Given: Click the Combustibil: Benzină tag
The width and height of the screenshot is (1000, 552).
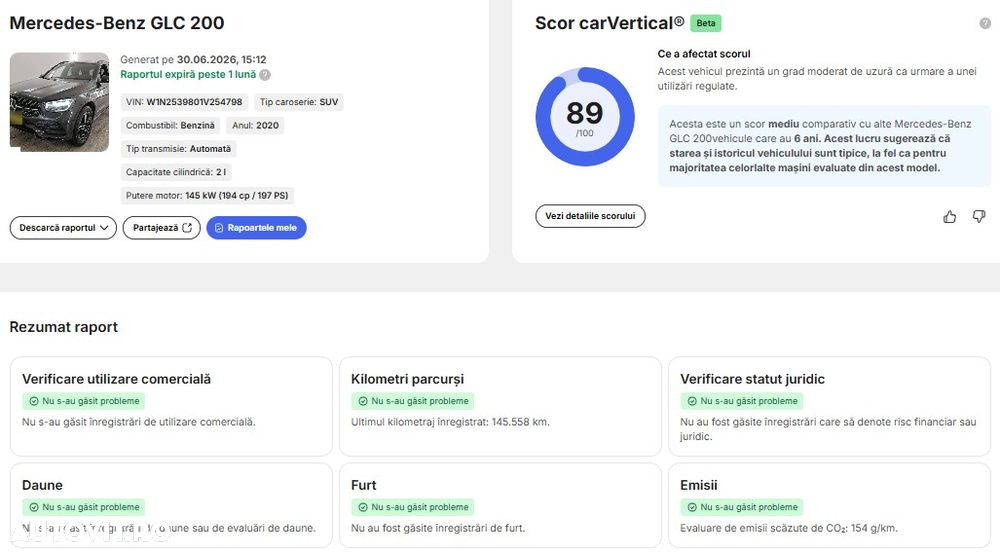Looking at the screenshot, I should tap(170, 126).
